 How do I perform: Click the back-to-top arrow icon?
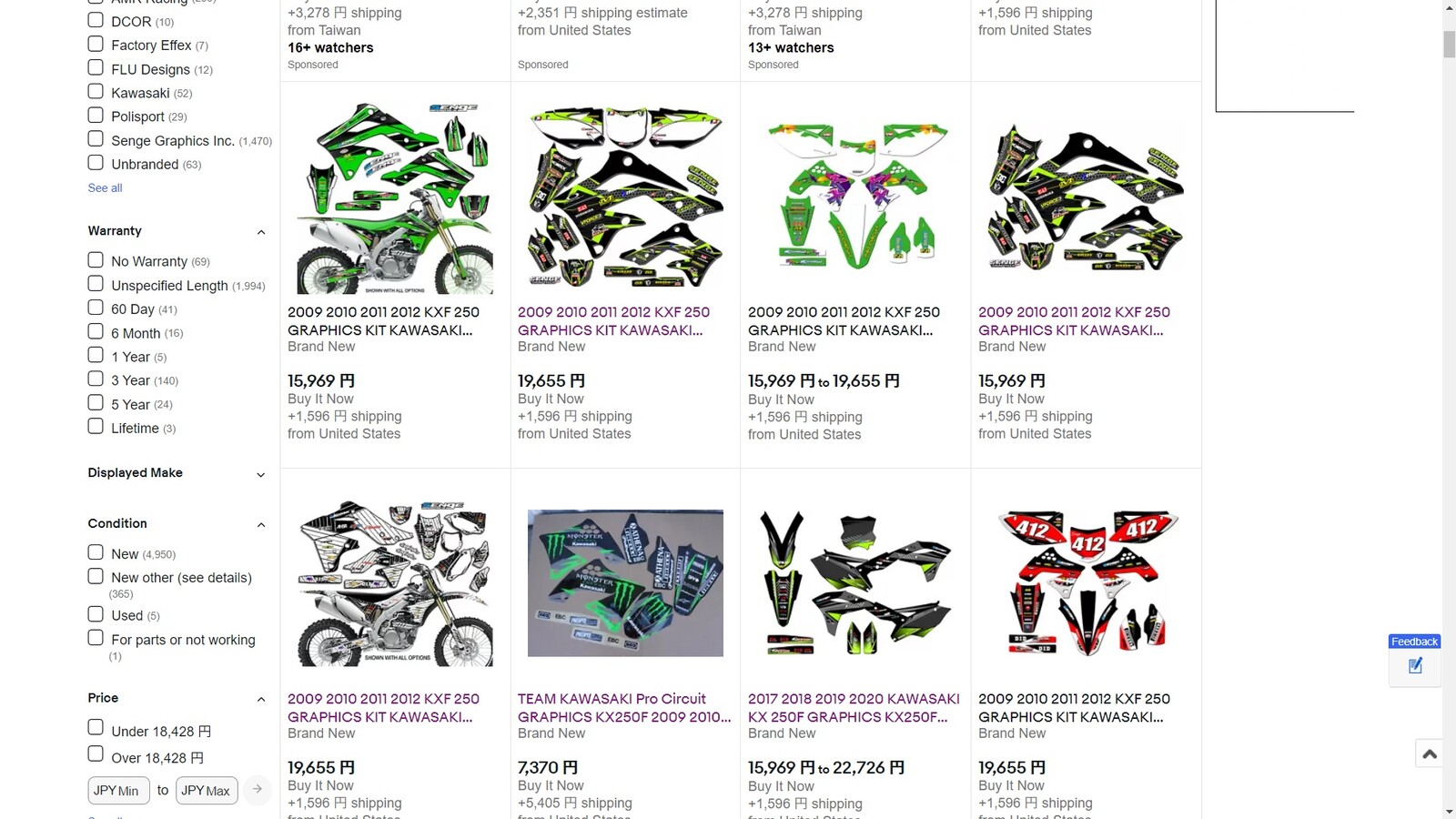point(1430,753)
